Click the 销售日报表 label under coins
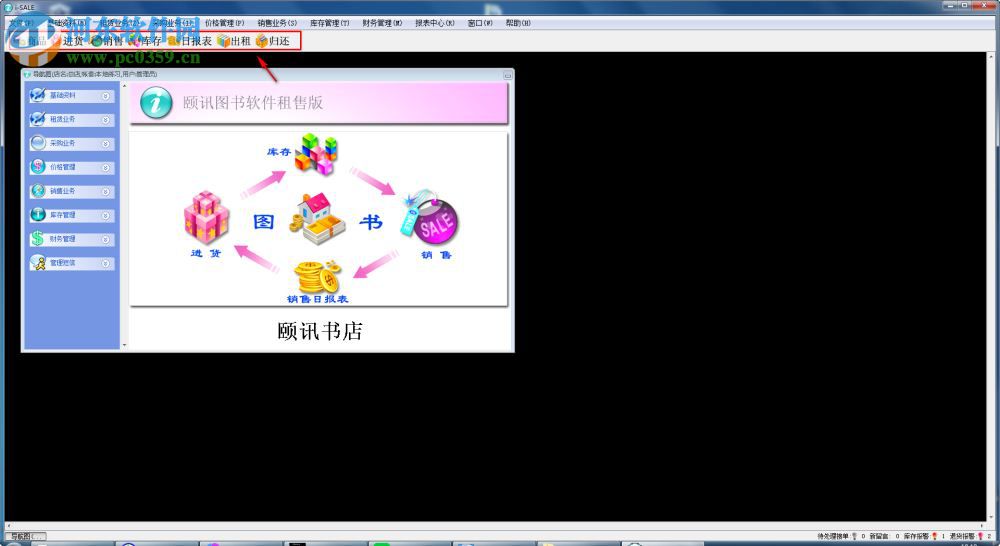Image resolution: width=1000 pixels, height=546 pixels. tap(318, 299)
